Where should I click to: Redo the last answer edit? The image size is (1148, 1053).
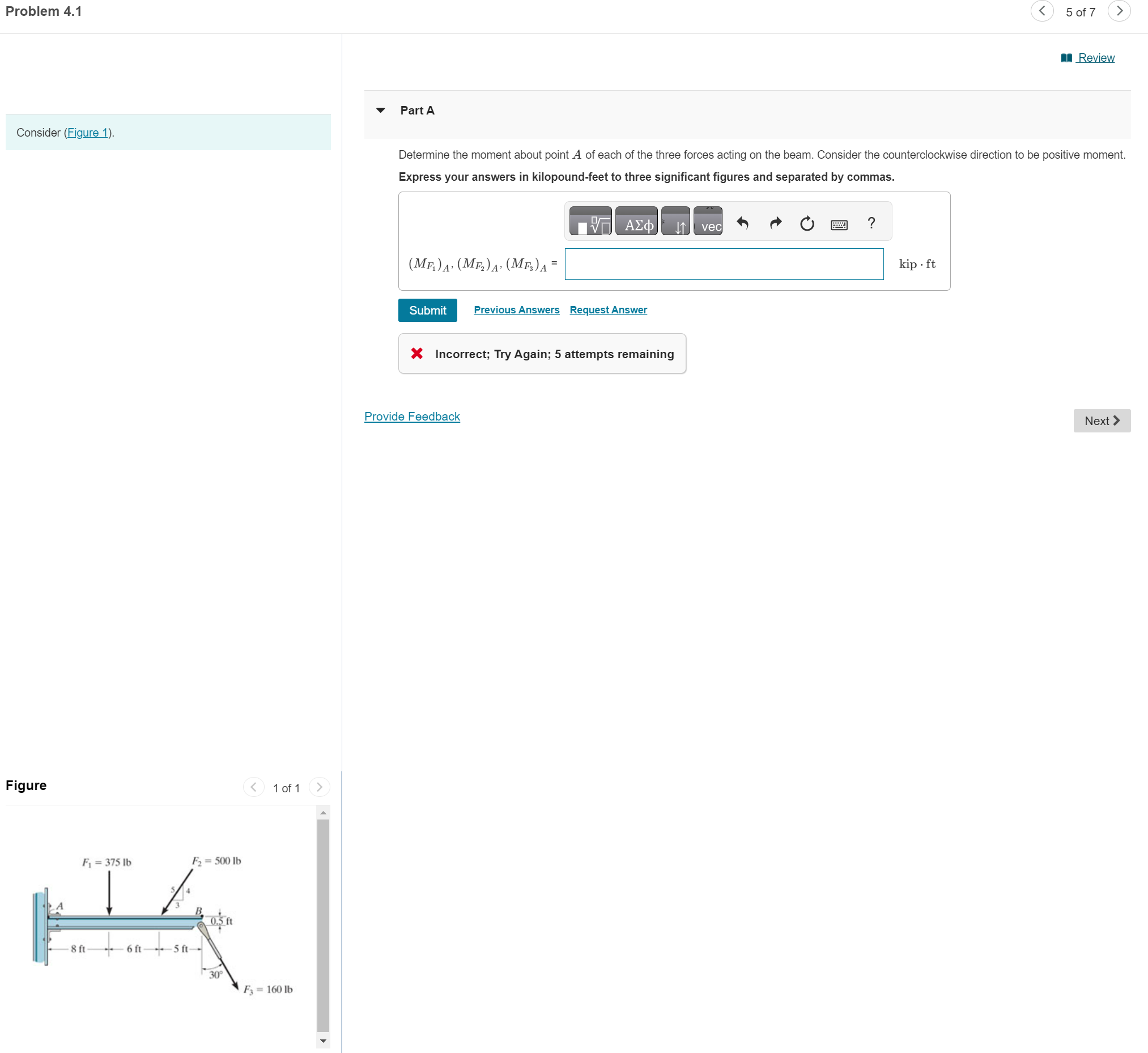coord(775,223)
